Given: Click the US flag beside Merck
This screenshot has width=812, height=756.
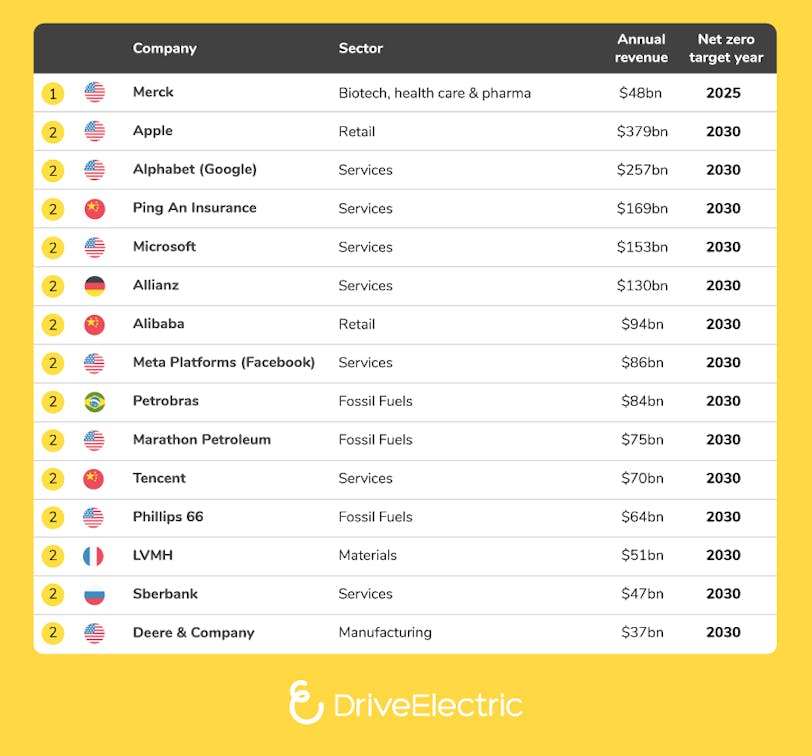Looking at the screenshot, I should (x=94, y=93).
